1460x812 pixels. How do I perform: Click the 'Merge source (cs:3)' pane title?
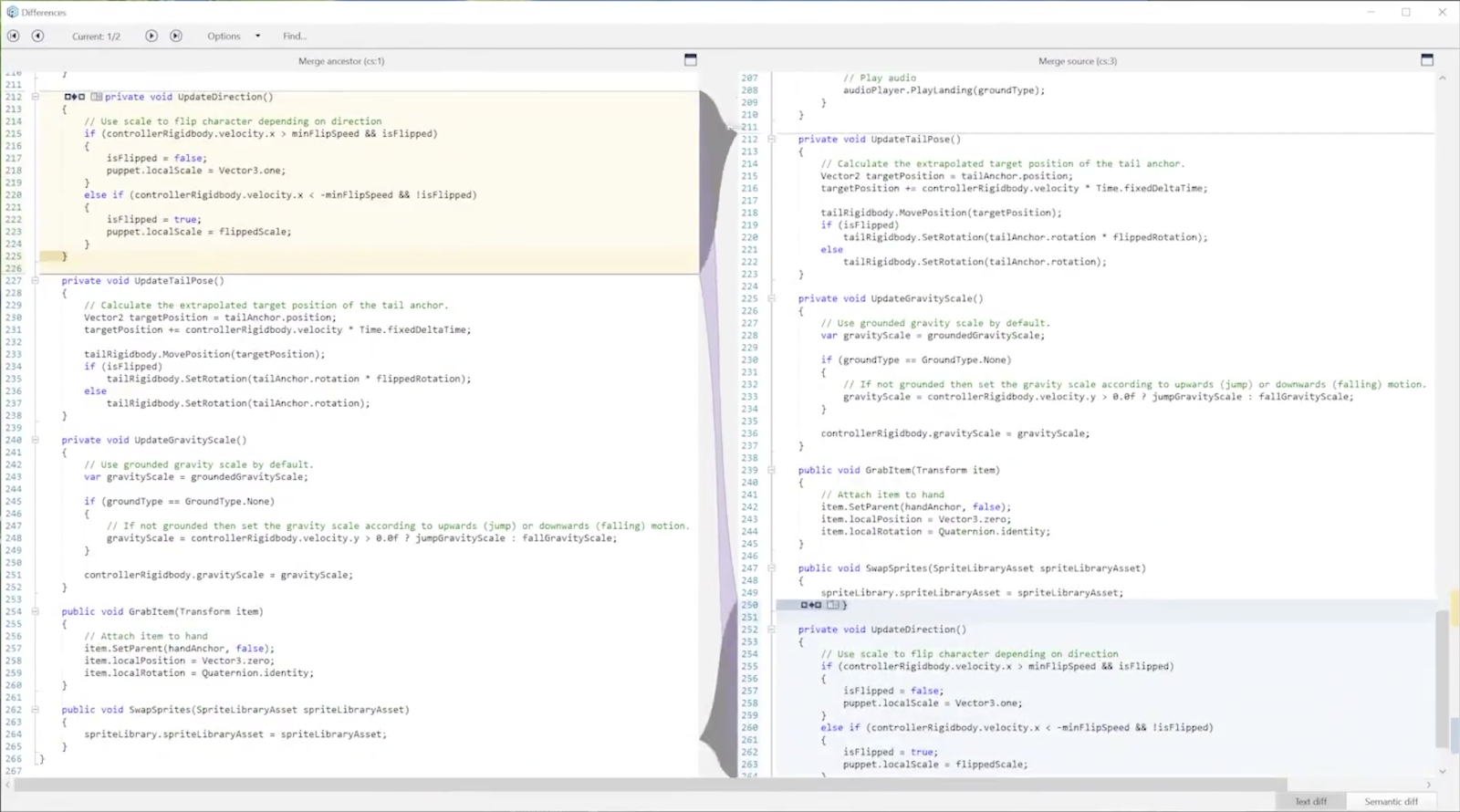[x=1077, y=61]
